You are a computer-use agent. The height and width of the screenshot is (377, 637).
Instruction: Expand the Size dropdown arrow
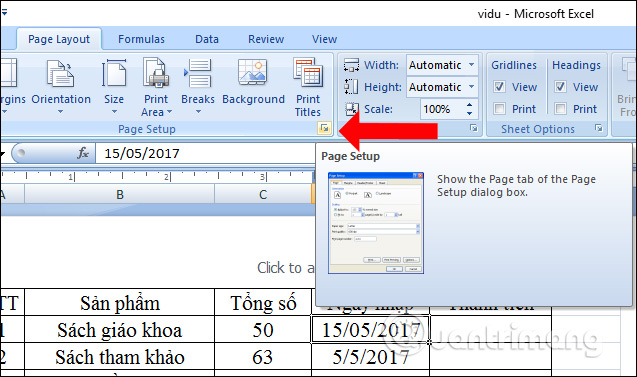tap(114, 112)
